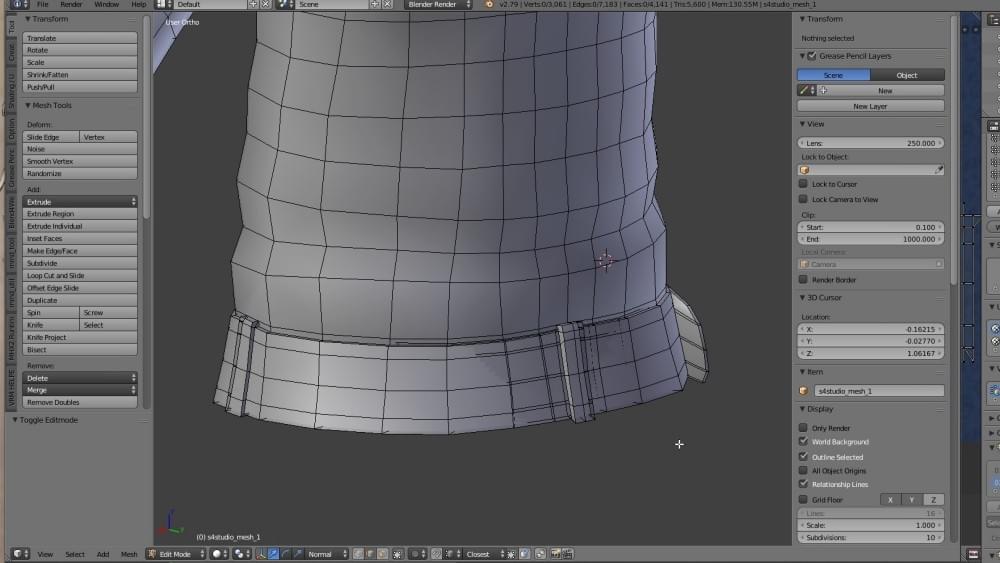Open the Merge dropdown

pyautogui.click(x=80, y=390)
